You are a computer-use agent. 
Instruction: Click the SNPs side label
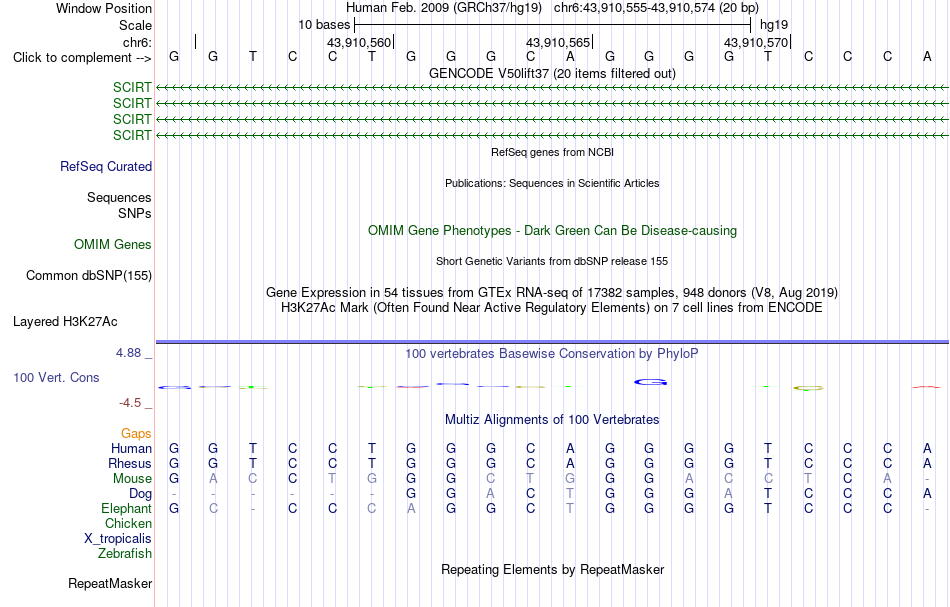coord(135,213)
